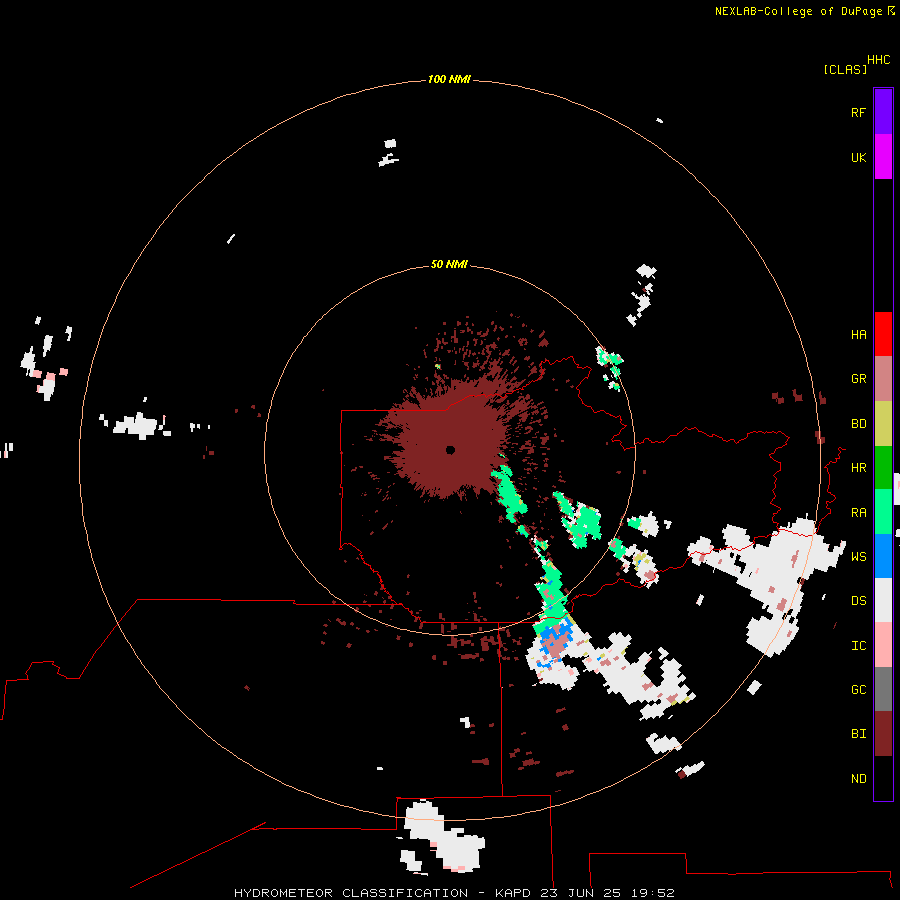This screenshot has width=900, height=900.
Task: Click the RA light green legend swatch
Action: click(x=883, y=512)
